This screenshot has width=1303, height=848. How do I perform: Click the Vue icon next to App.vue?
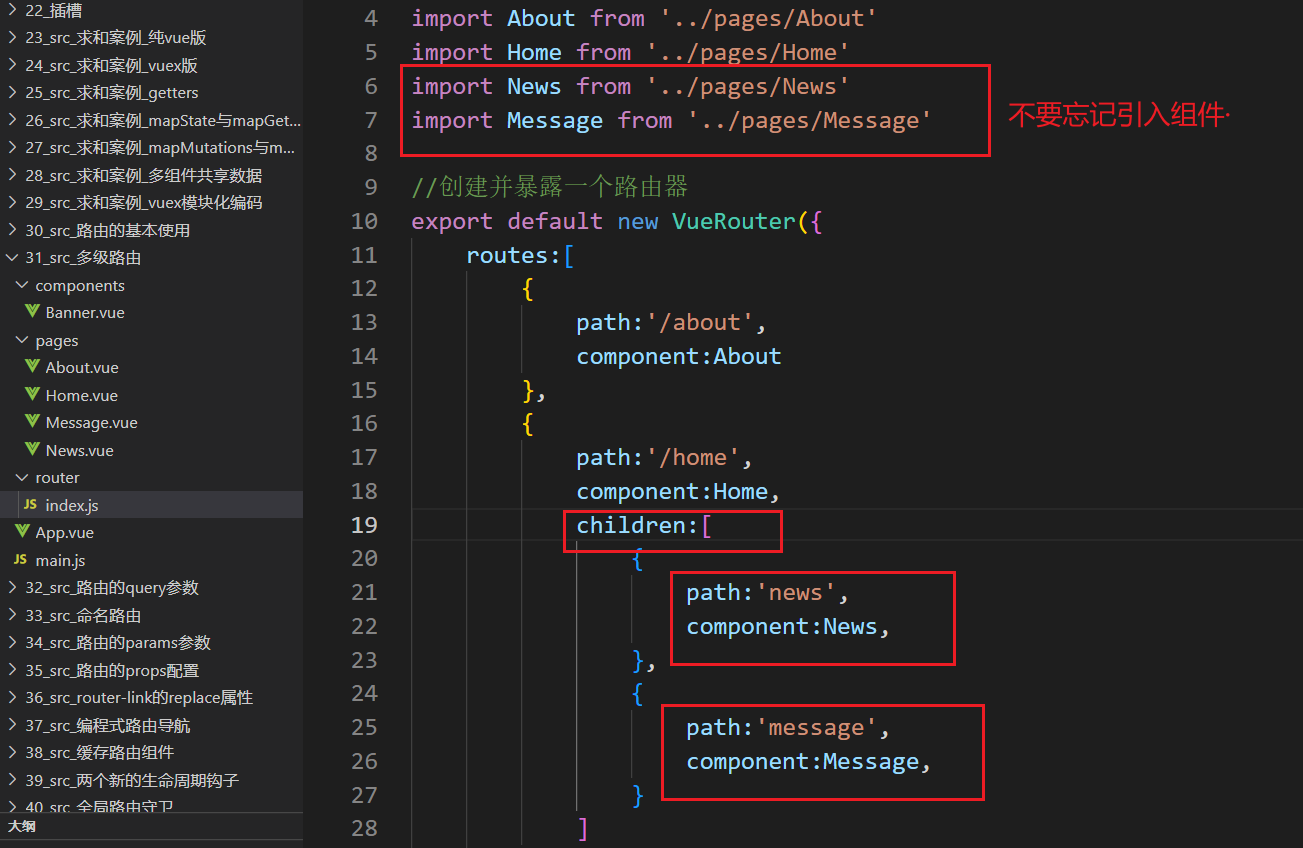tap(22, 532)
